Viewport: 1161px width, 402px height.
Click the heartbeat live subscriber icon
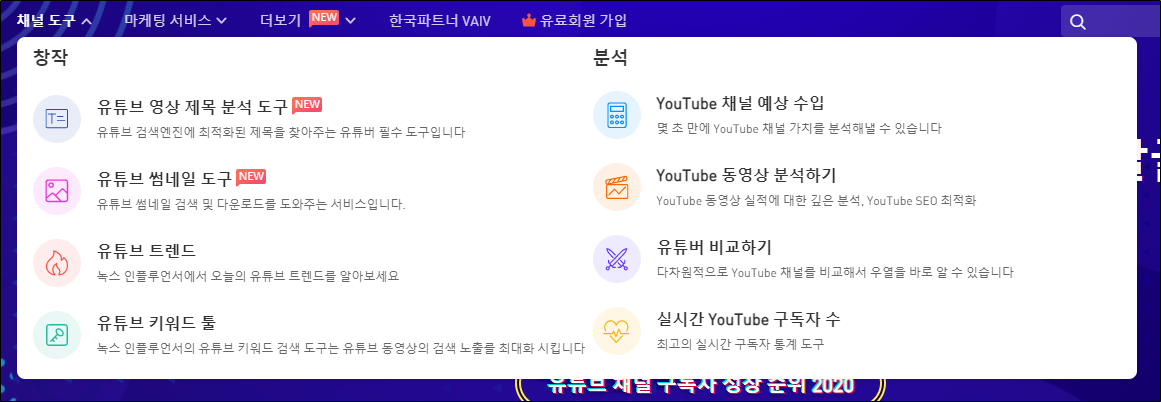(617, 330)
